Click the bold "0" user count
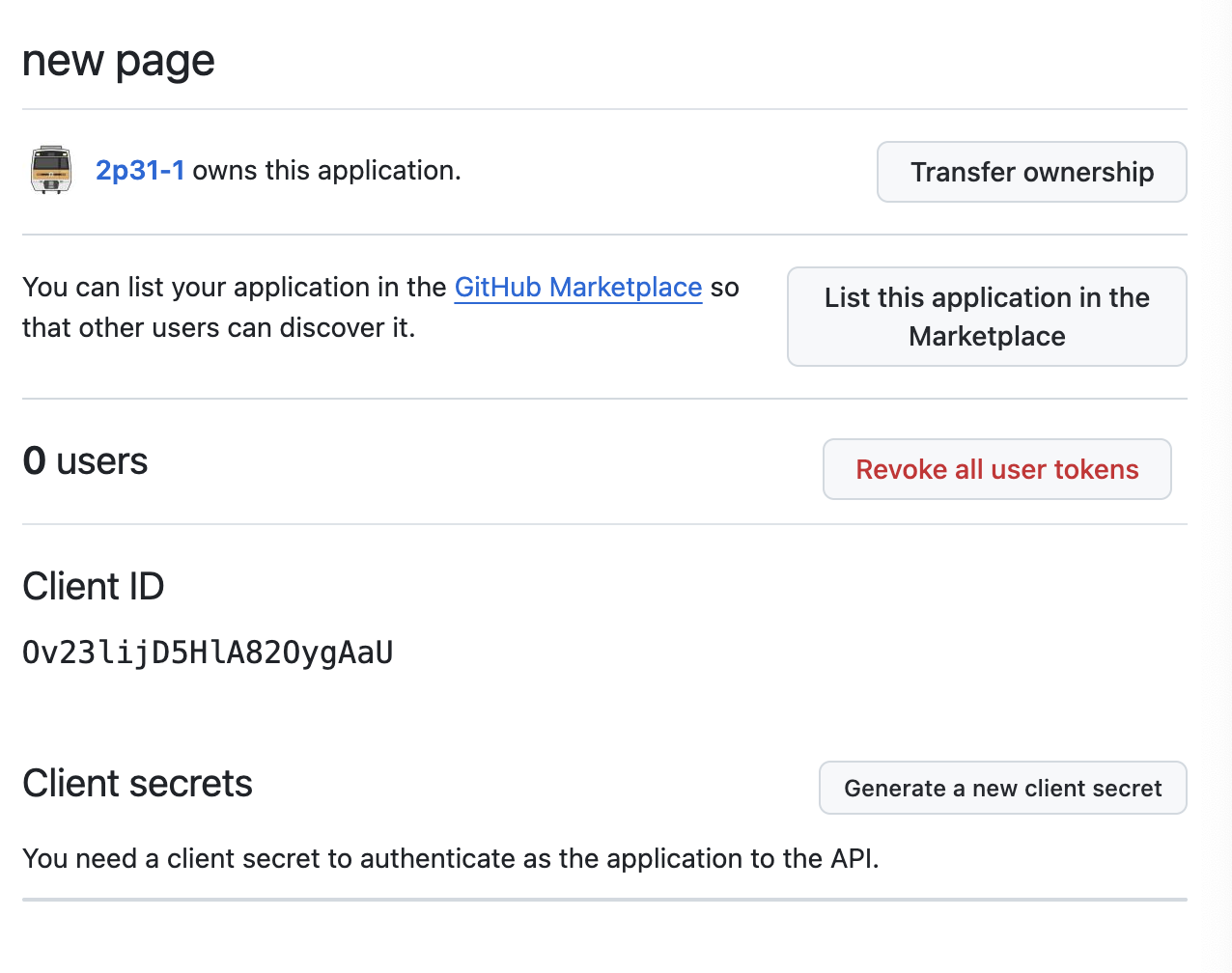 (34, 461)
